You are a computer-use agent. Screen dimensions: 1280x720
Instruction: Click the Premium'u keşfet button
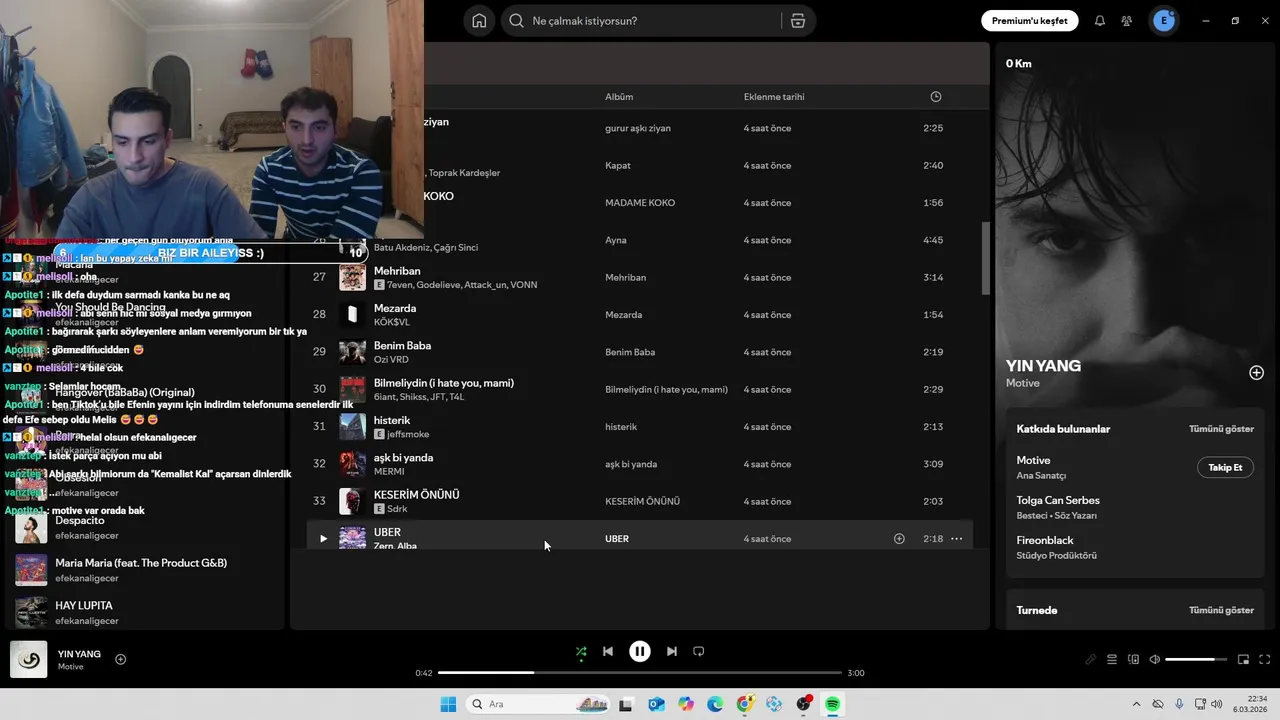(x=1029, y=21)
